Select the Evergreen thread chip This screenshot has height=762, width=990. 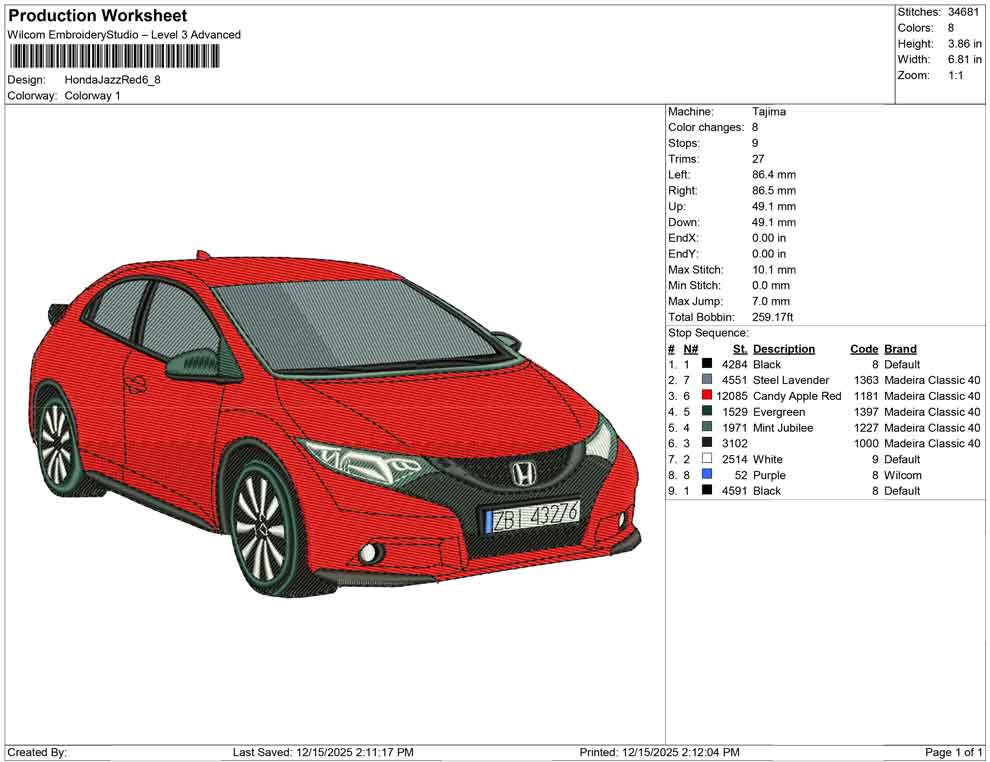pos(706,412)
